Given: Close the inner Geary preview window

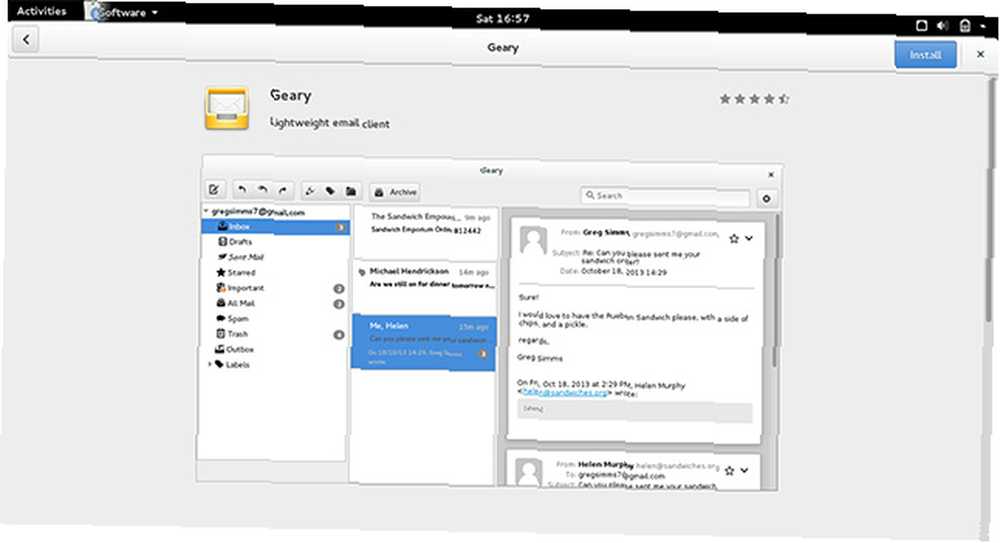Looking at the screenshot, I should point(770,174).
